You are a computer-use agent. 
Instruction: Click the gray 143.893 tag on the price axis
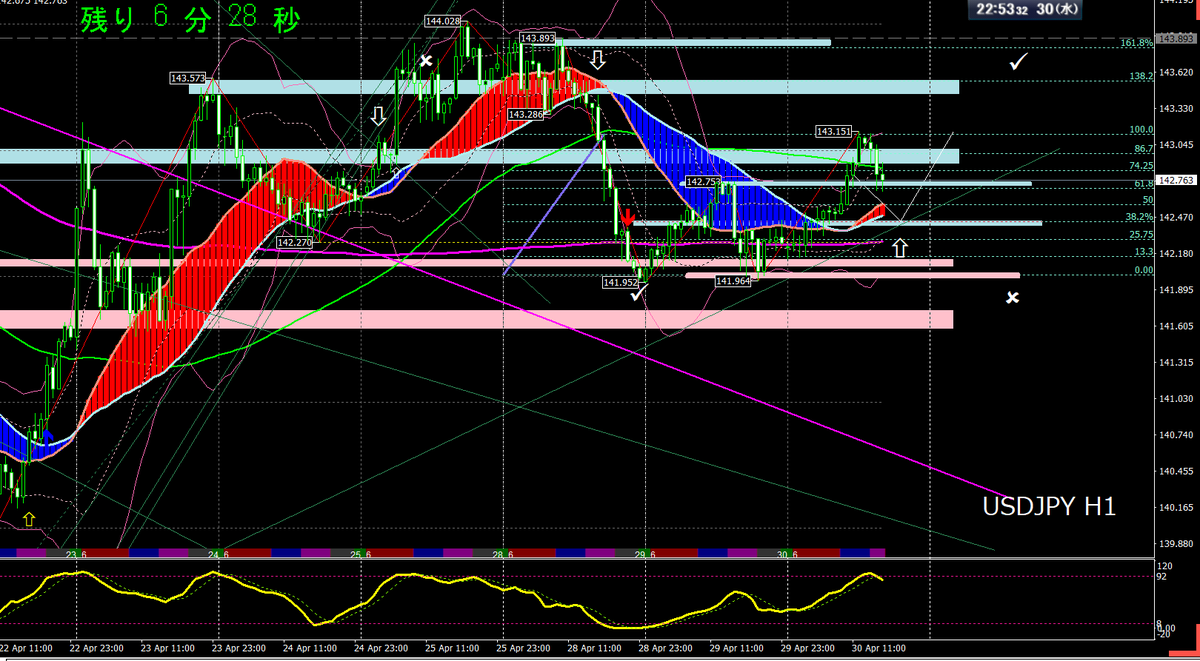[x=1178, y=39]
